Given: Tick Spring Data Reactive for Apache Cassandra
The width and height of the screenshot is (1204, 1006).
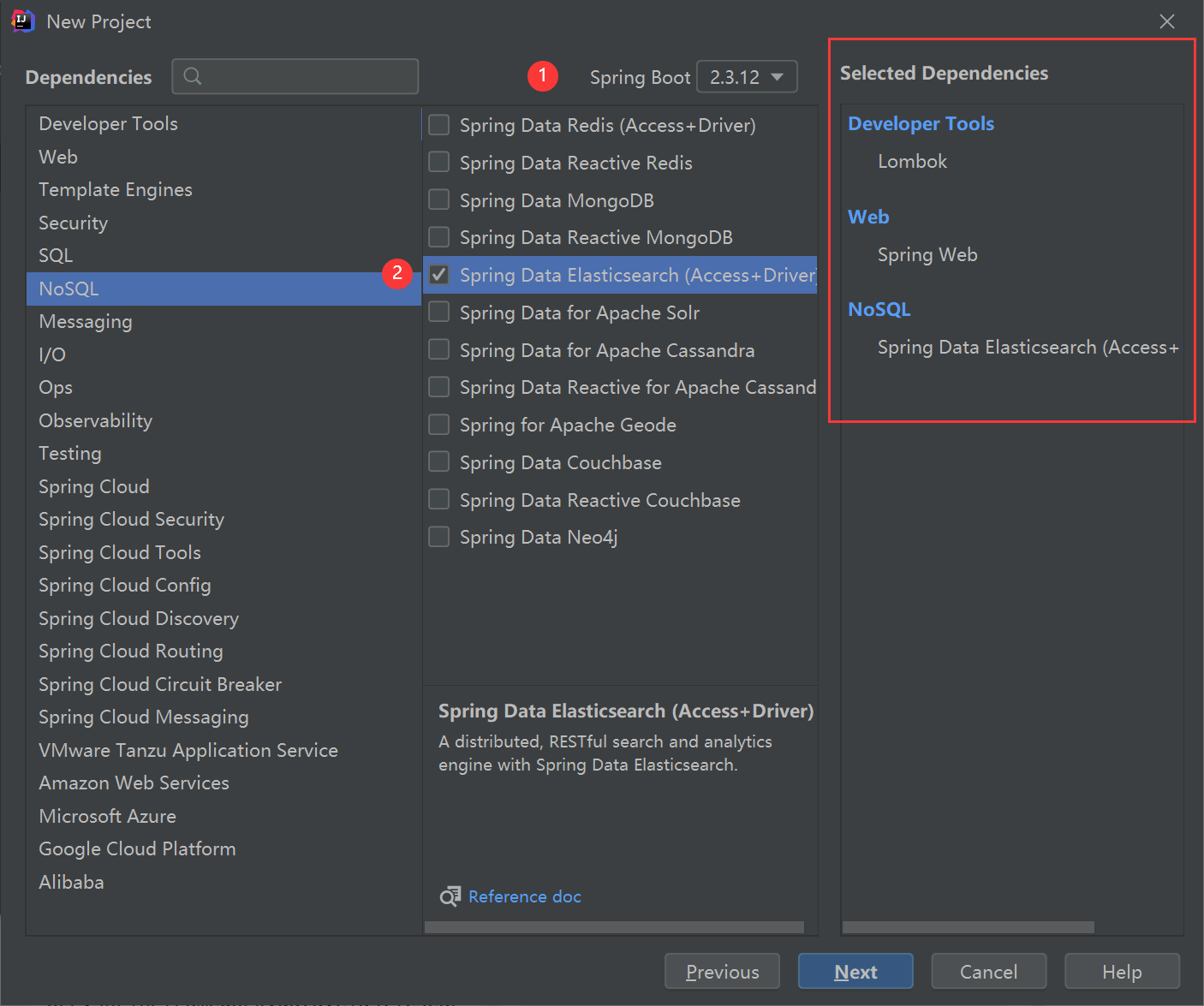Looking at the screenshot, I should click(x=438, y=387).
